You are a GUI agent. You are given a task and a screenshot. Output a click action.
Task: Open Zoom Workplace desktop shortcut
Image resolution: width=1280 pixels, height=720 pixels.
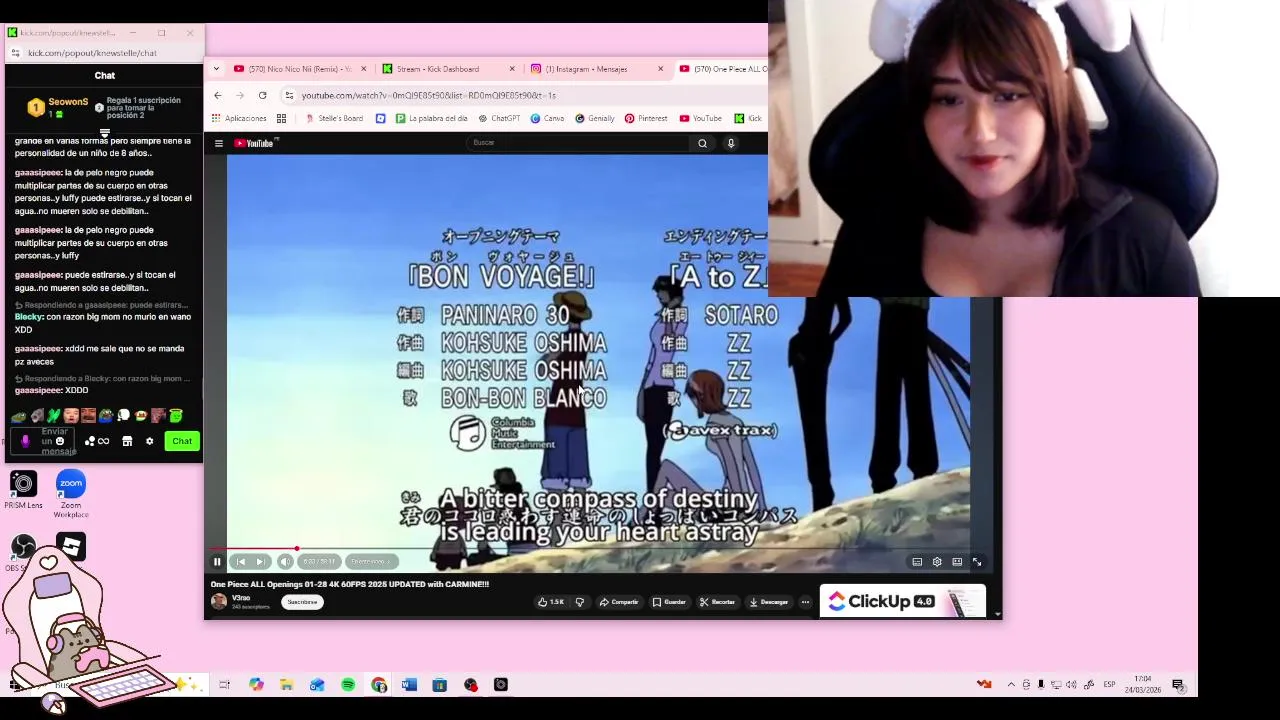coord(71,493)
